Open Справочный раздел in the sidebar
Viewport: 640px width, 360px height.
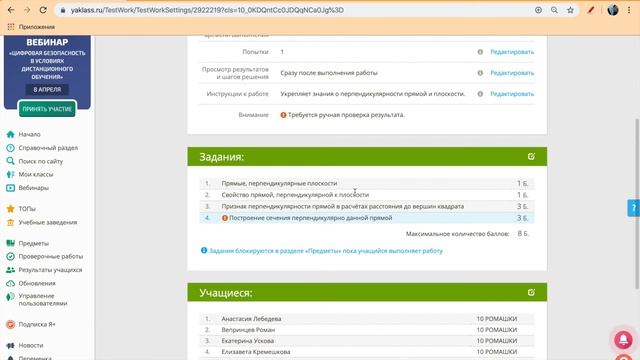click(x=48, y=148)
